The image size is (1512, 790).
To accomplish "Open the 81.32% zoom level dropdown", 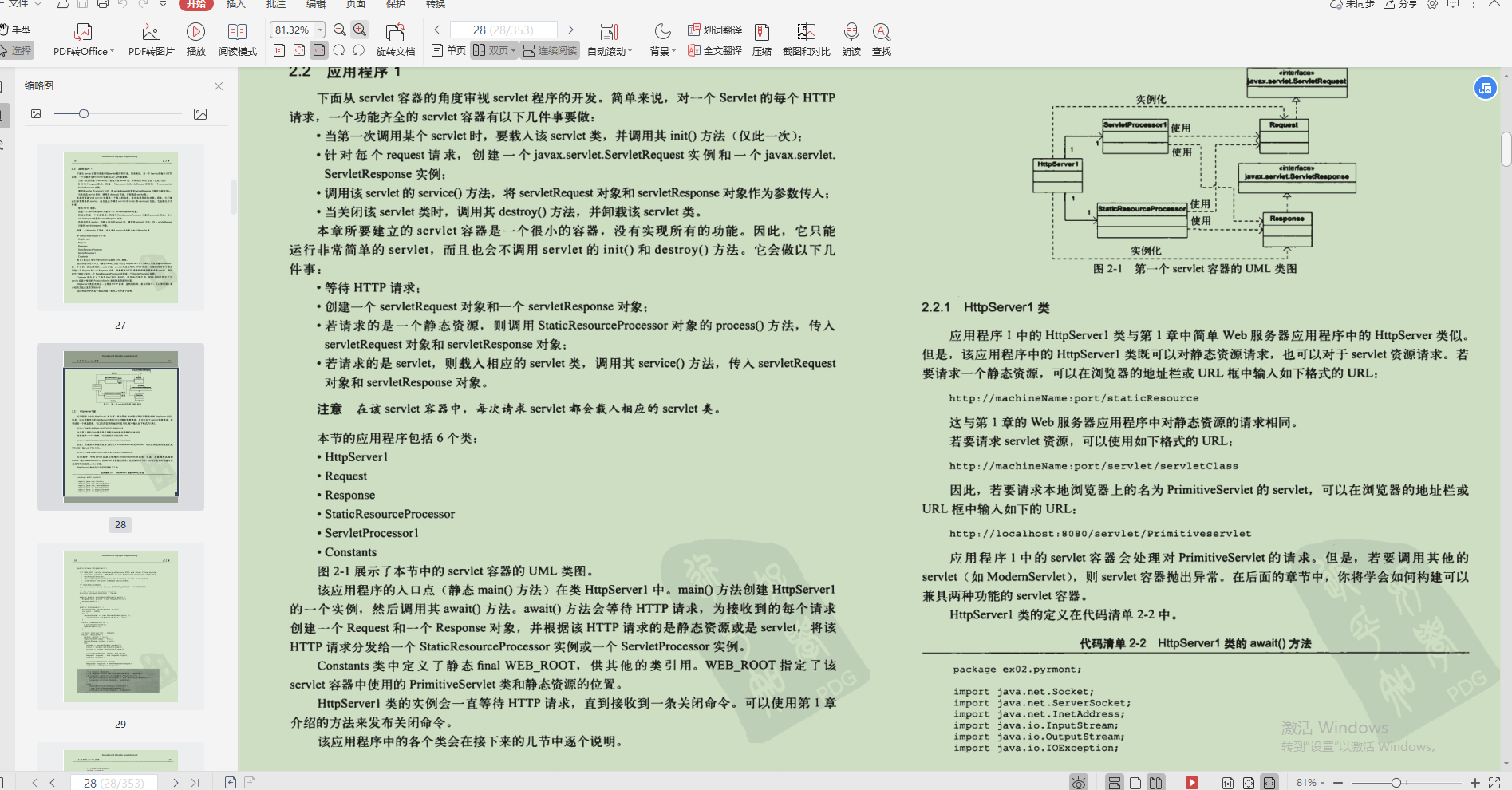I will 320,30.
